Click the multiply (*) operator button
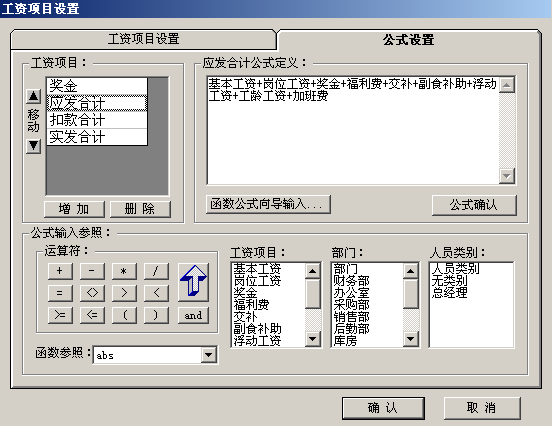Image resolution: width=552 pixels, height=426 pixels. [124, 271]
